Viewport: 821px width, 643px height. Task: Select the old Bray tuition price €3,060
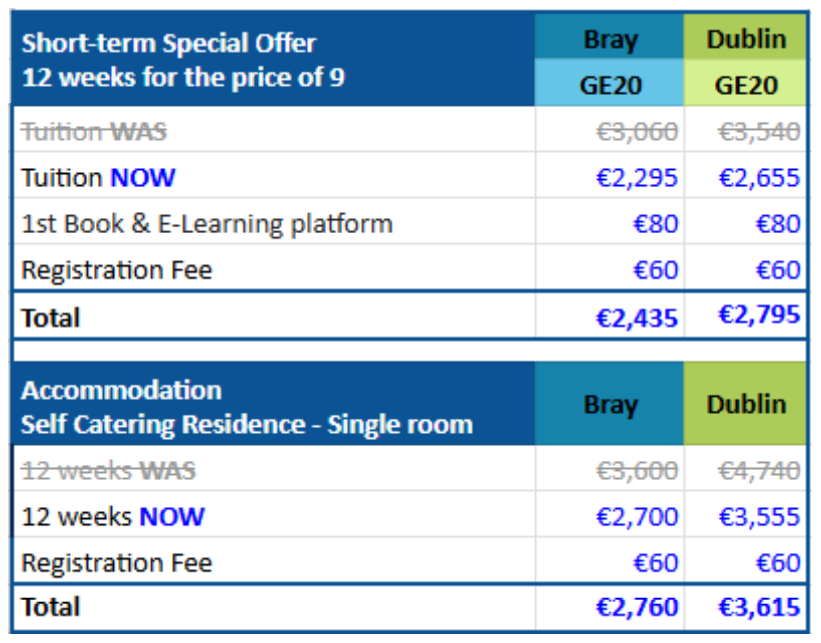[636, 131]
